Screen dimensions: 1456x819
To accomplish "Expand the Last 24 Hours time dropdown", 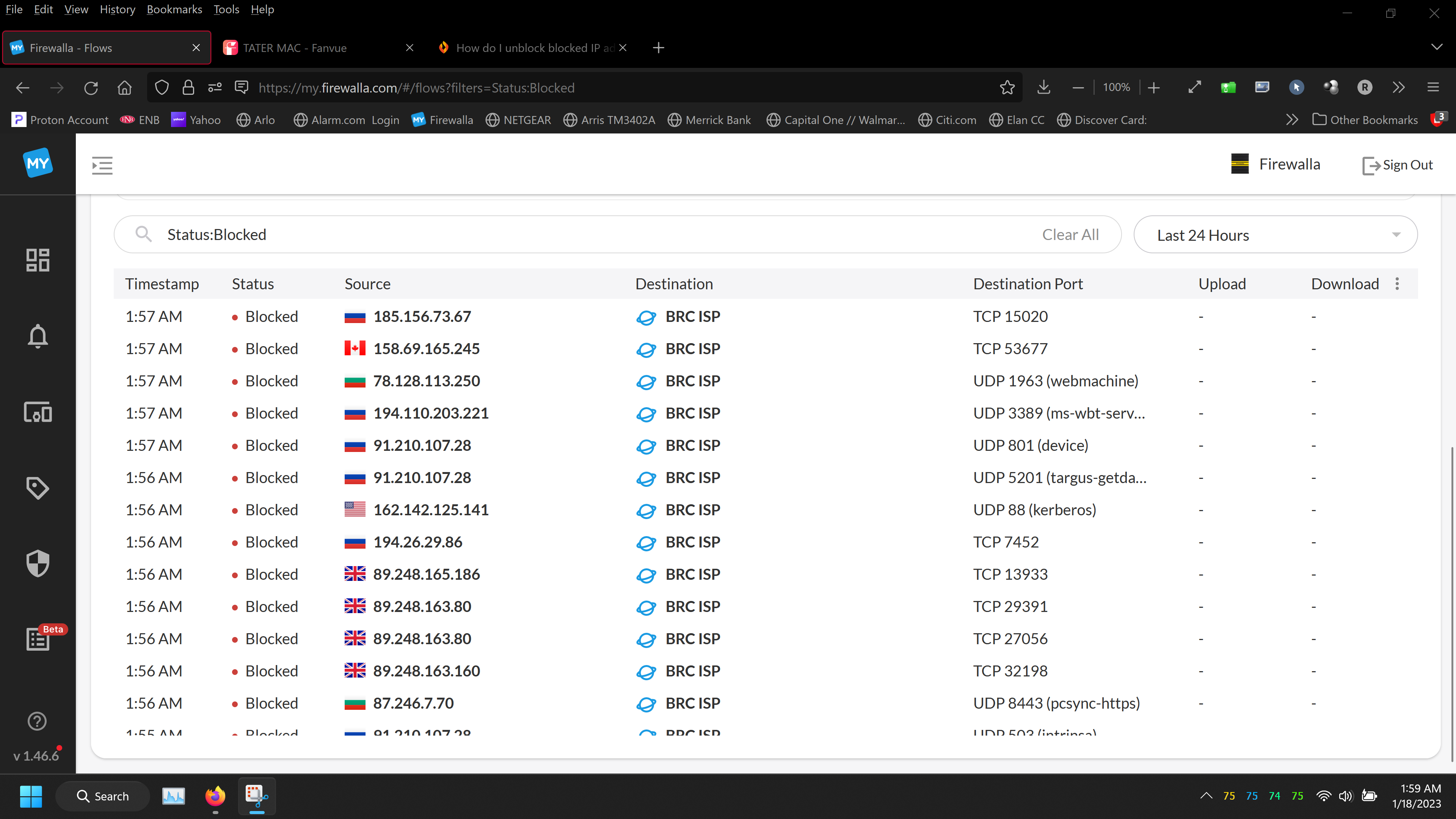I will tap(1275, 235).
